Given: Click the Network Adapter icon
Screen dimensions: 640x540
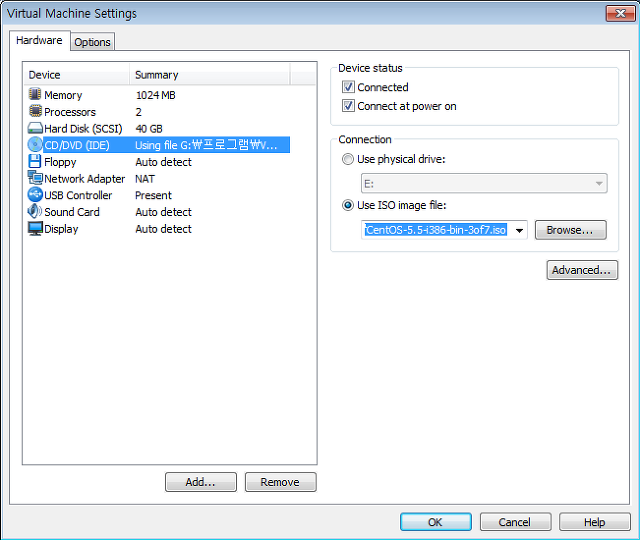Looking at the screenshot, I should pos(35,178).
